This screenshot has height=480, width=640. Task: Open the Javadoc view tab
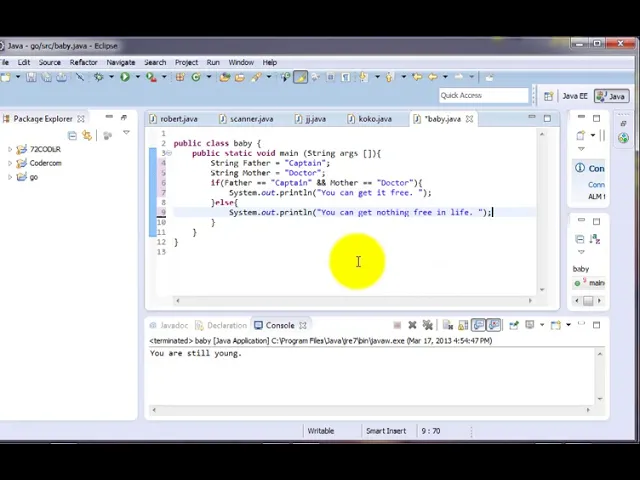[x=169, y=325]
